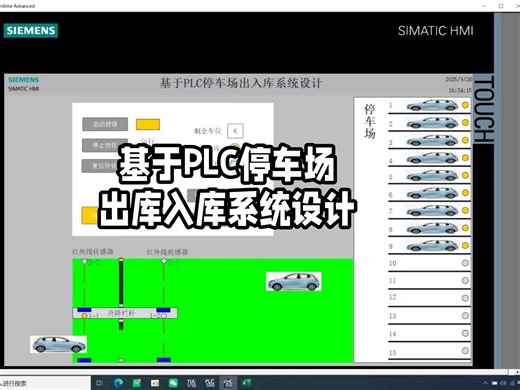The image size is (520, 390).
Task: Click the SIEMENS logo in the black header
Action: pos(31,31)
